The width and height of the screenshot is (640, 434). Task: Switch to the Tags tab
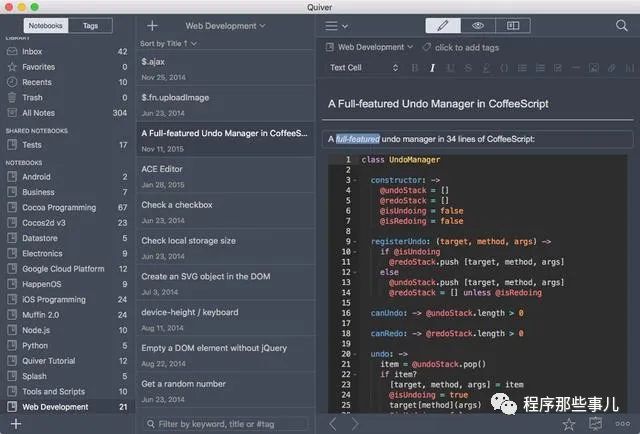[90, 26]
